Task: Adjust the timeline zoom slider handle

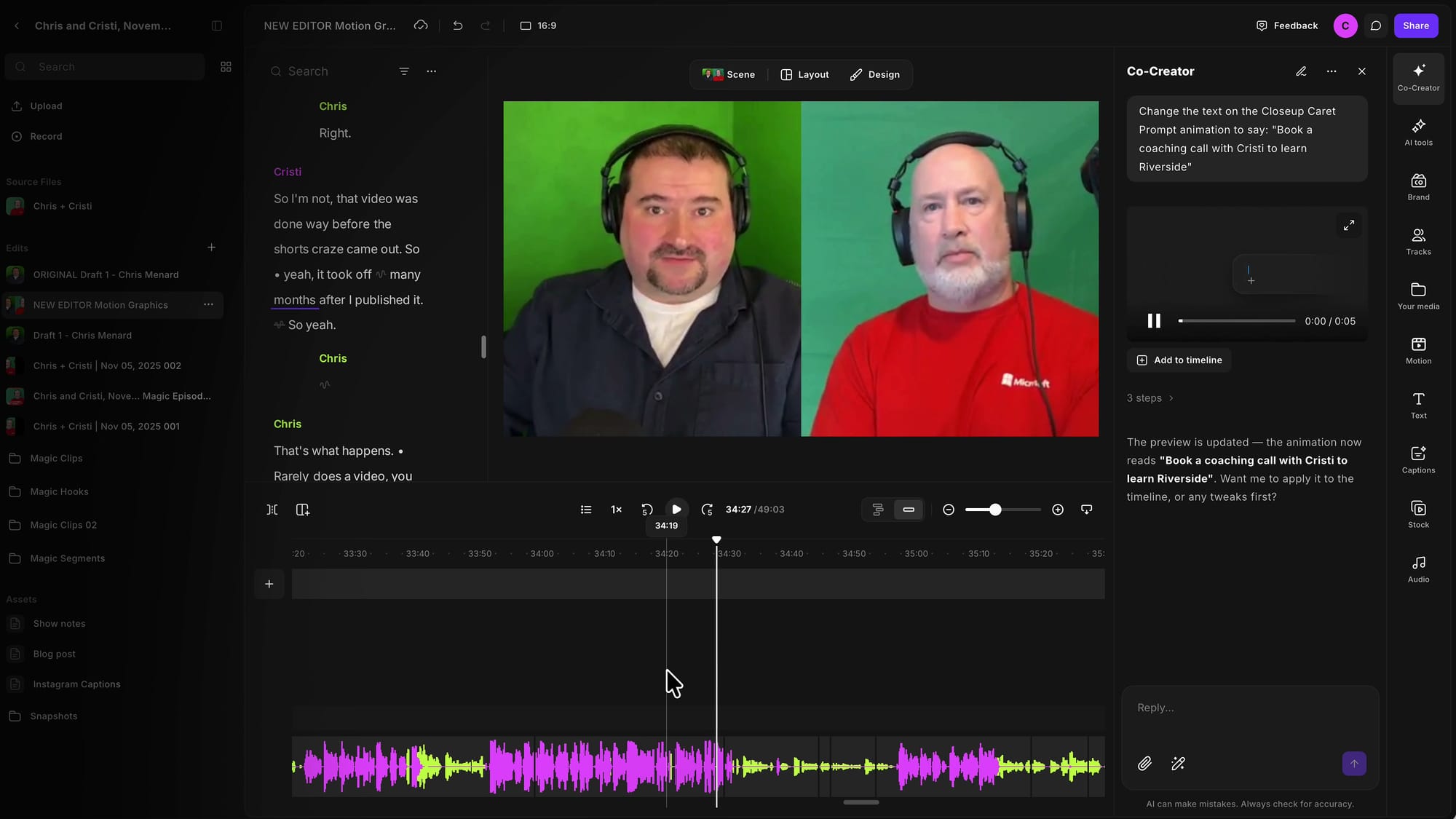Action: pyautogui.click(x=995, y=510)
